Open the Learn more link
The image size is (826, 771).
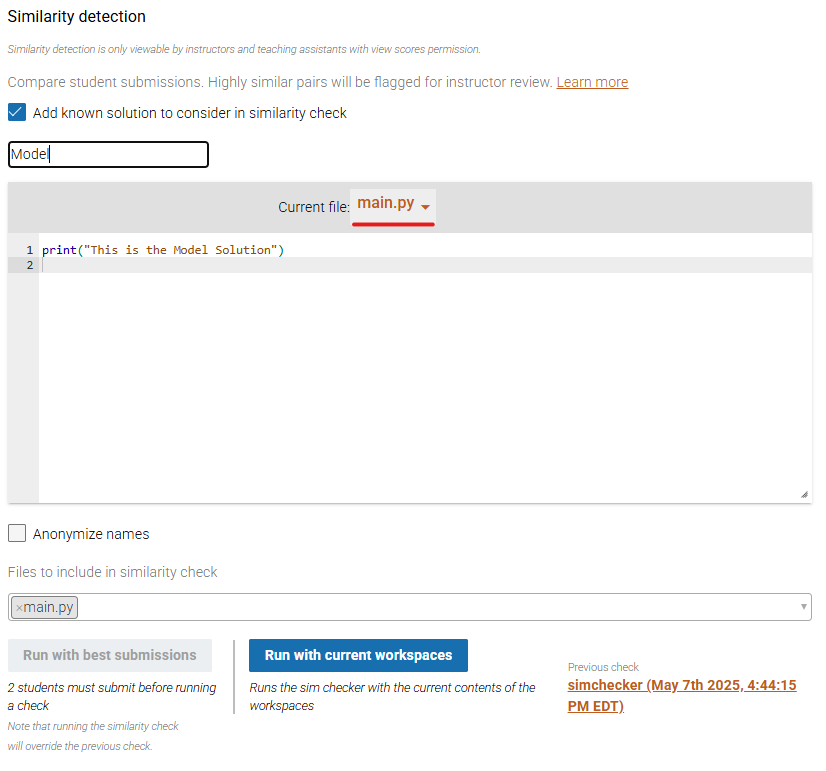(592, 82)
